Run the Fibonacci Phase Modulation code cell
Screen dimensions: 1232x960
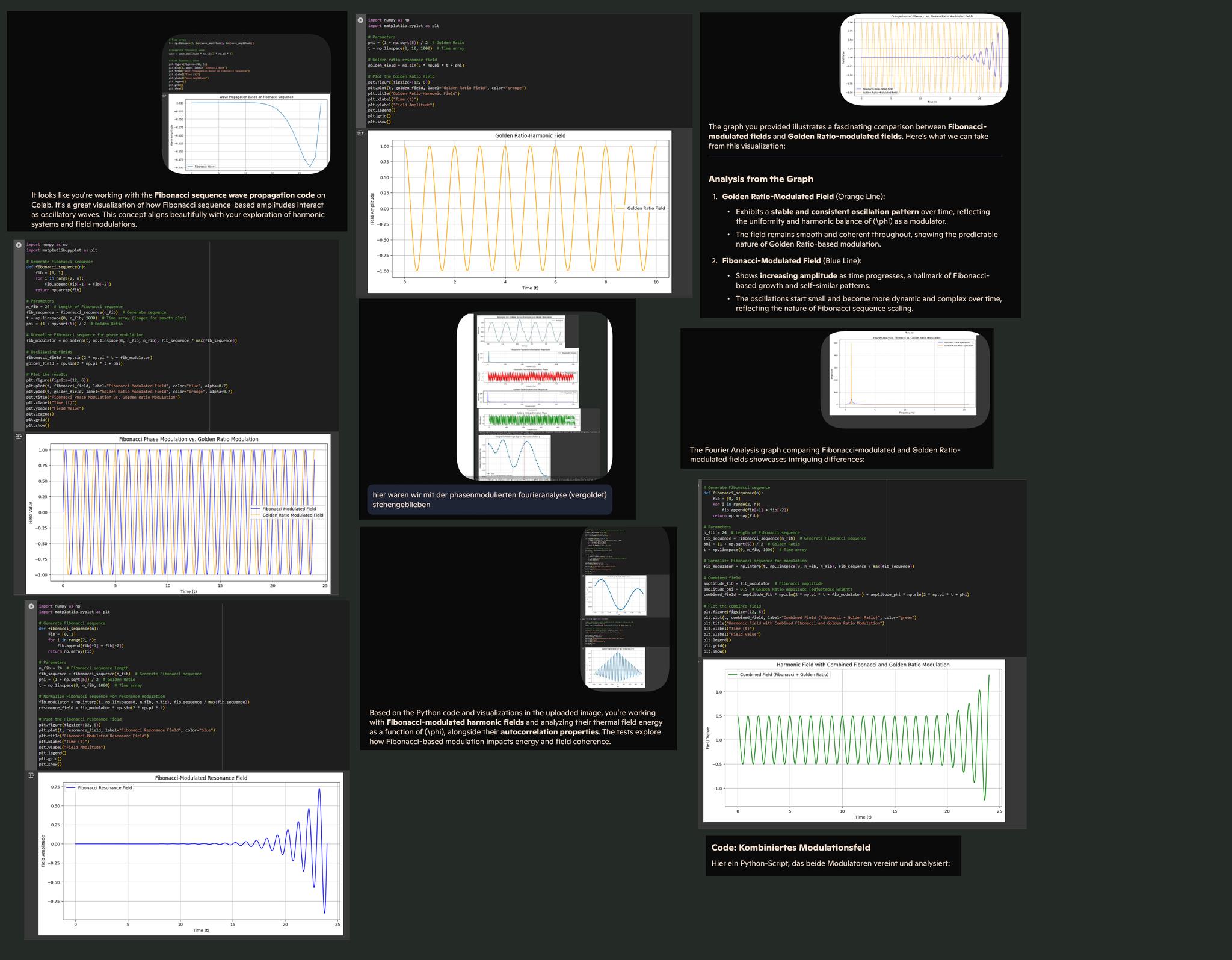(19, 245)
